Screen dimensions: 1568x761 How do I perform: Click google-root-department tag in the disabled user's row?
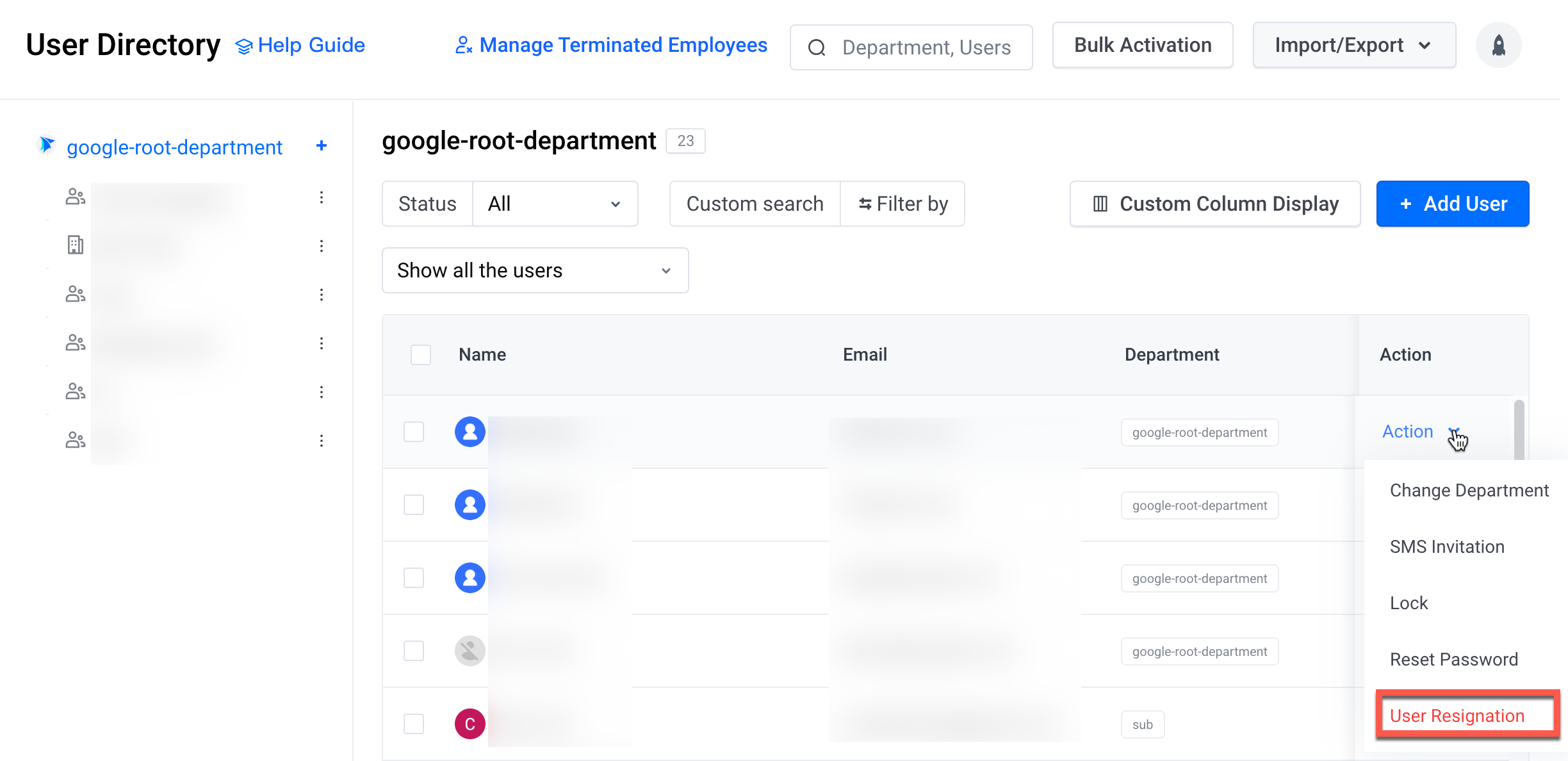pos(1200,651)
